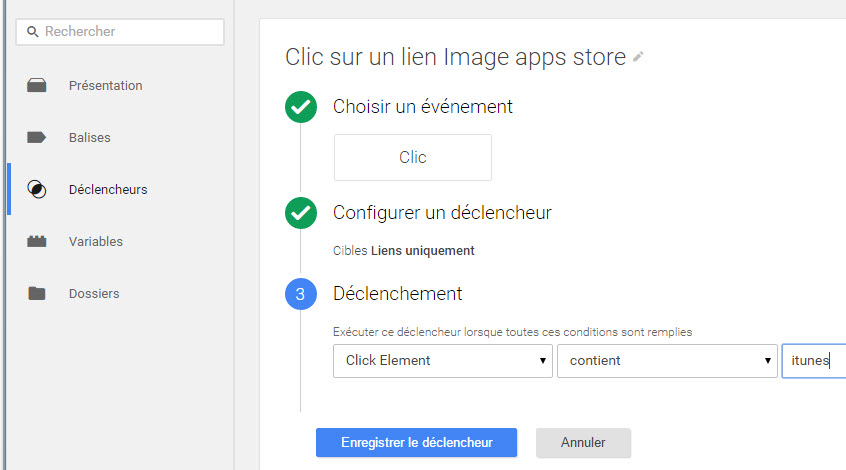846x470 pixels.
Task: Click the Variables brick icon
Action: pyautogui.click(x=37, y=241)
